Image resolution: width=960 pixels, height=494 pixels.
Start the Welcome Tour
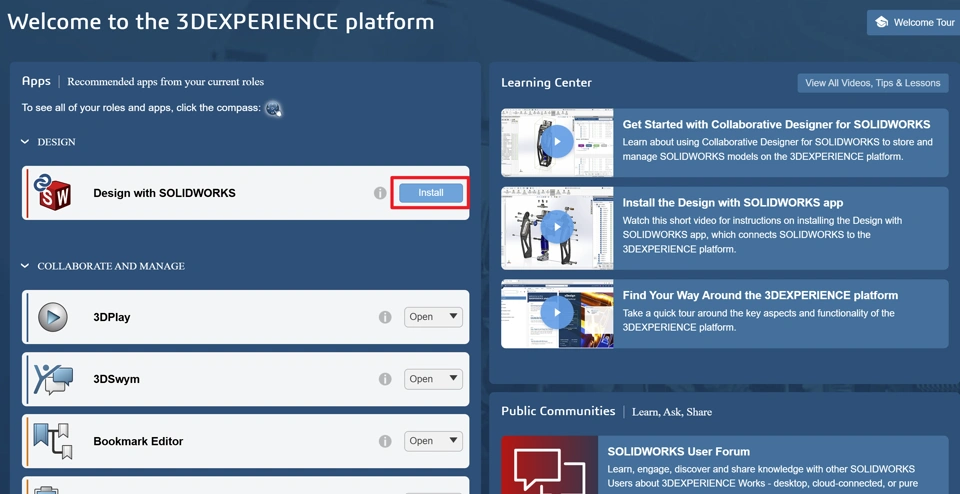[913, 23]
